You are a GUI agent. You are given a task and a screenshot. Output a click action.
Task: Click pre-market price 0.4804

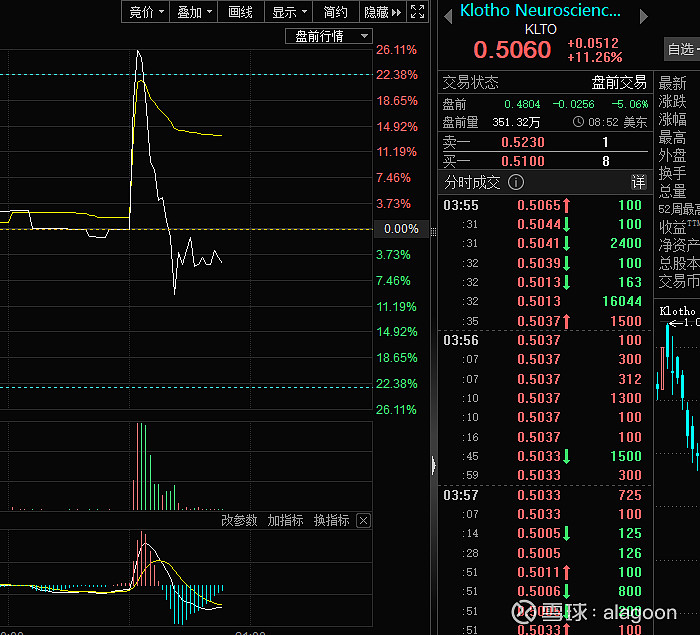(x=522, y=104)
